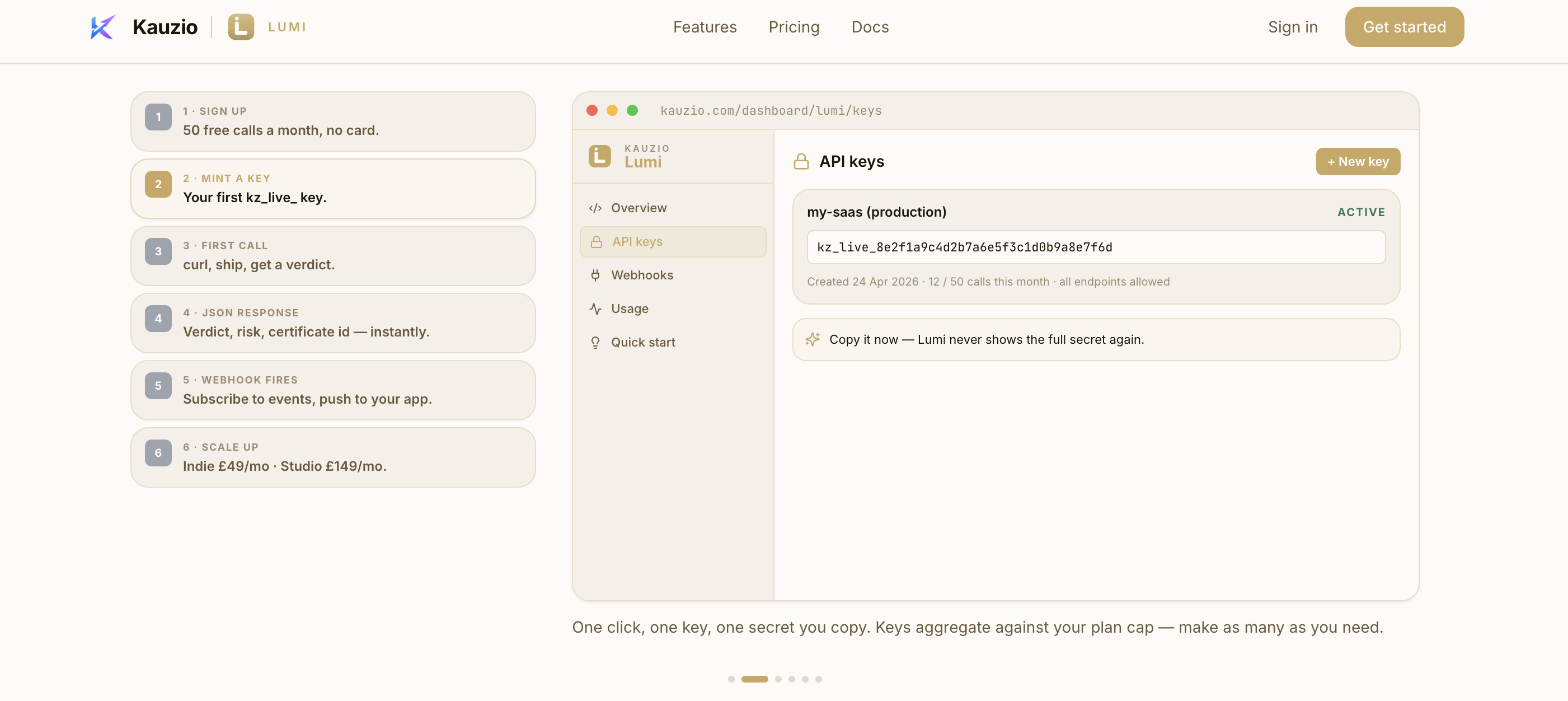
Task: Click the Copy it now notice text
Action: click(x=987, y=339)
